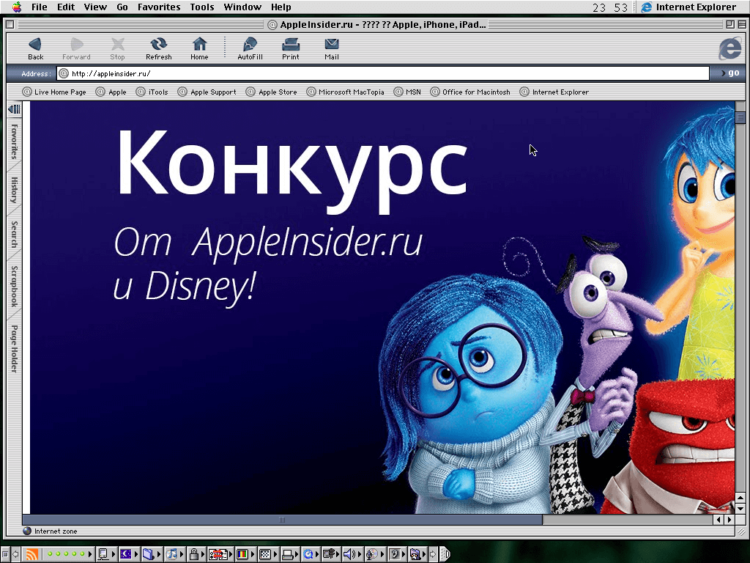This screenshot has width=750, height=563.
Task: Open the AppleTalk module popup arrow
Action: click(x=113, y=554)
